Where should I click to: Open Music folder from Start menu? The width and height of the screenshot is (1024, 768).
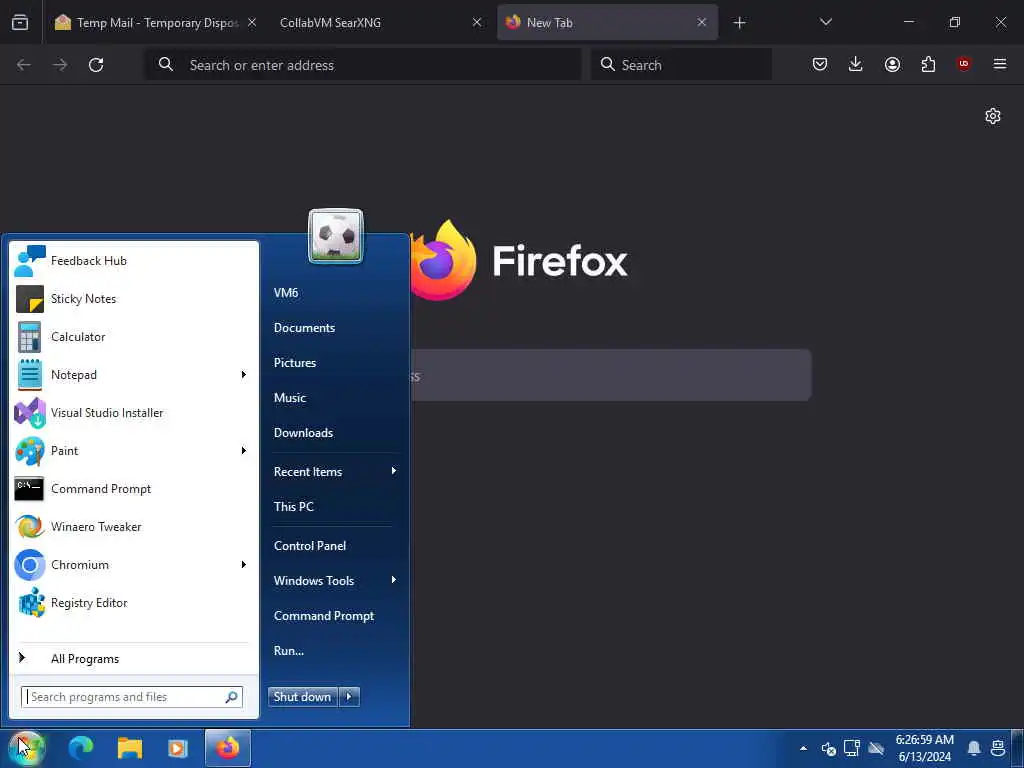290,398
